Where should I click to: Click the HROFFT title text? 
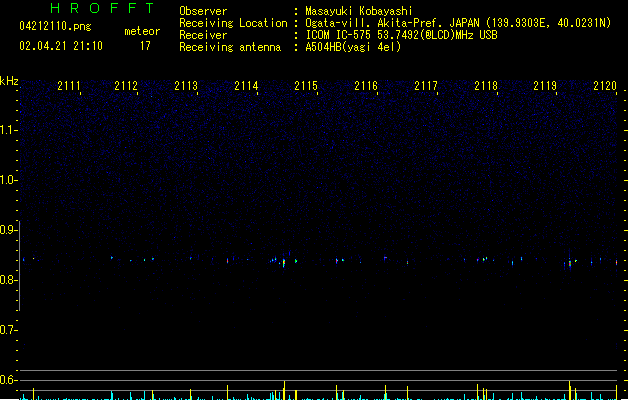point(102,8)
